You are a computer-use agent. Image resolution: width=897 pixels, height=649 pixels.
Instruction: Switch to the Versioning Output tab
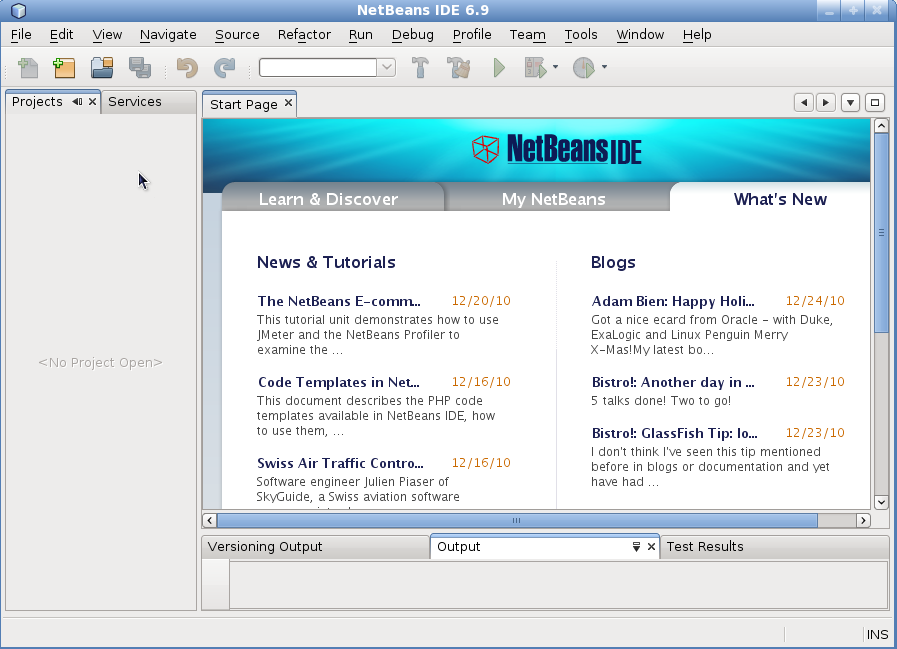click(265, 547)
